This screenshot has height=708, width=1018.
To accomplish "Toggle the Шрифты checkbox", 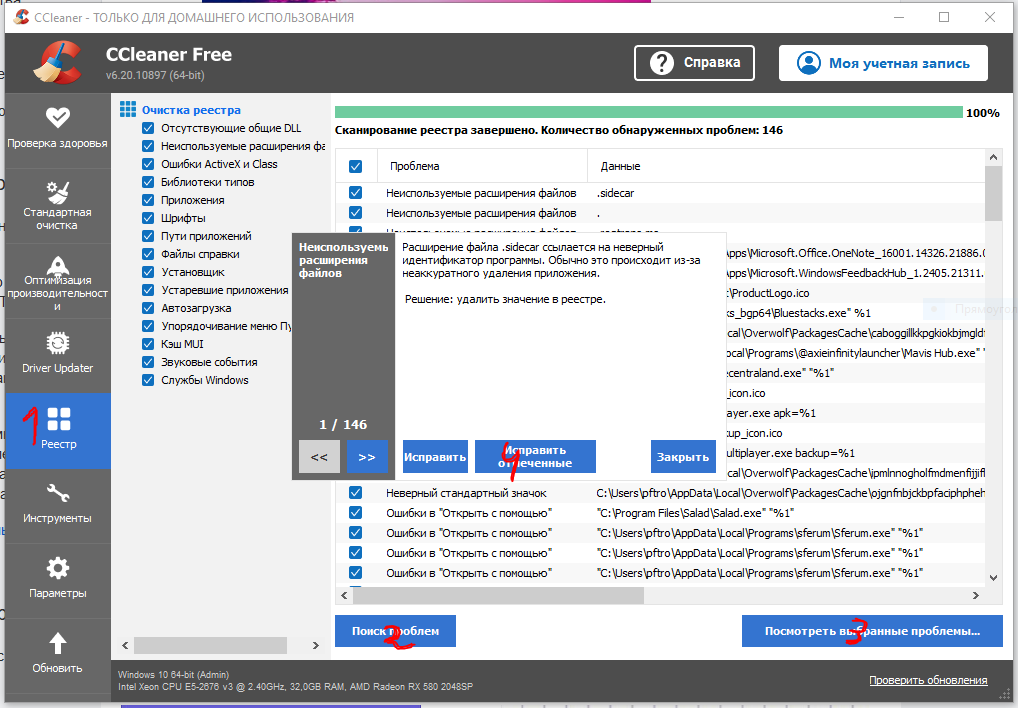I will [x=148, y=218].
